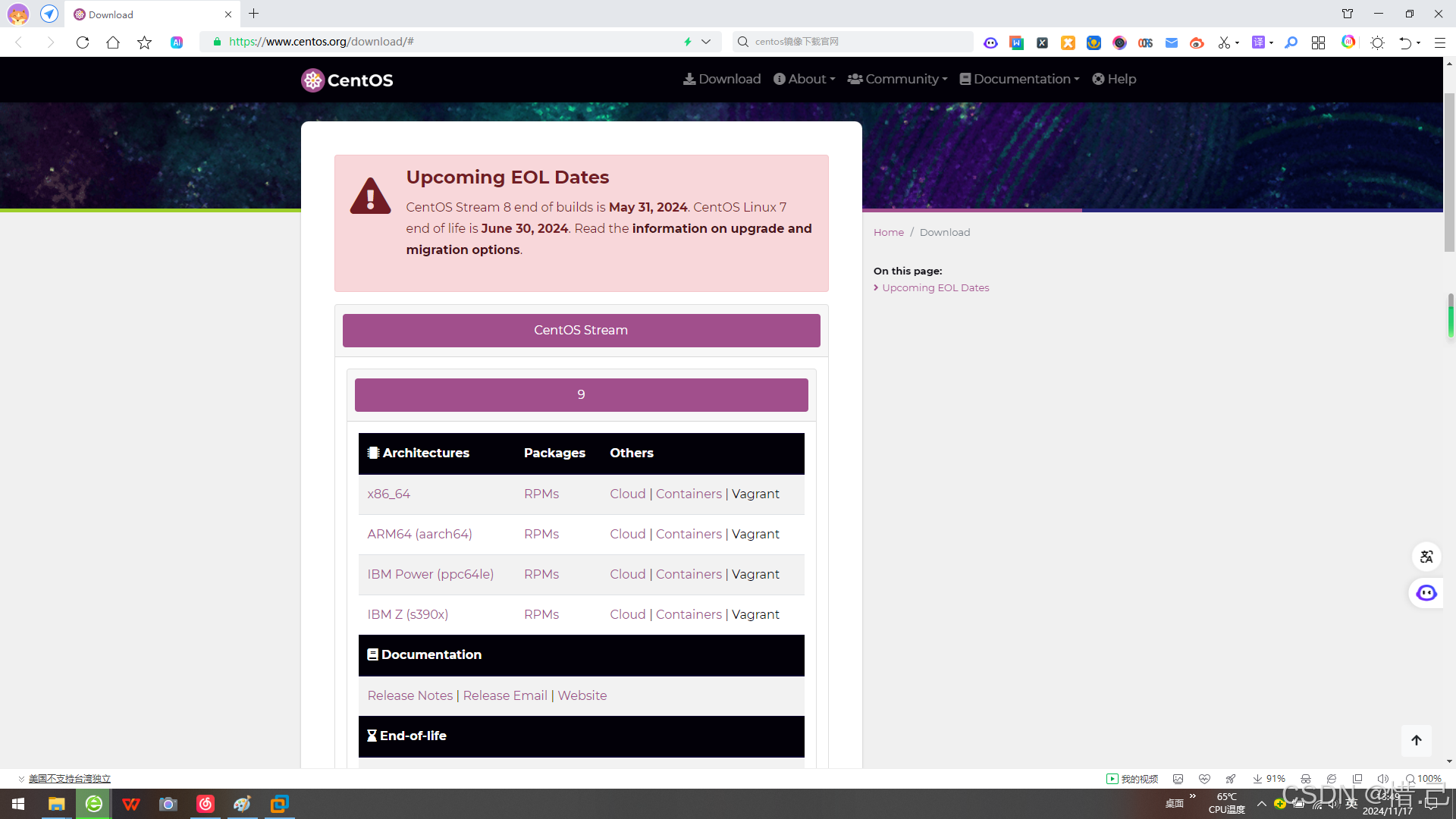Select the Download browser tab

click(152, 14)
